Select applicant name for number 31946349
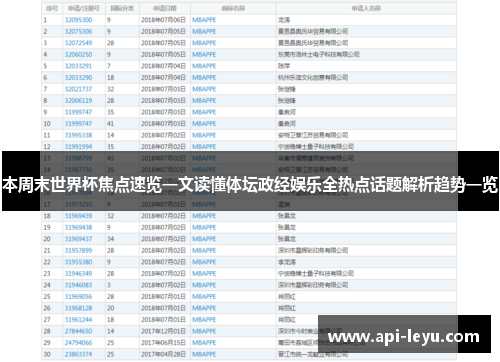Viewport: 500px width, 362px height. point(316,274)
